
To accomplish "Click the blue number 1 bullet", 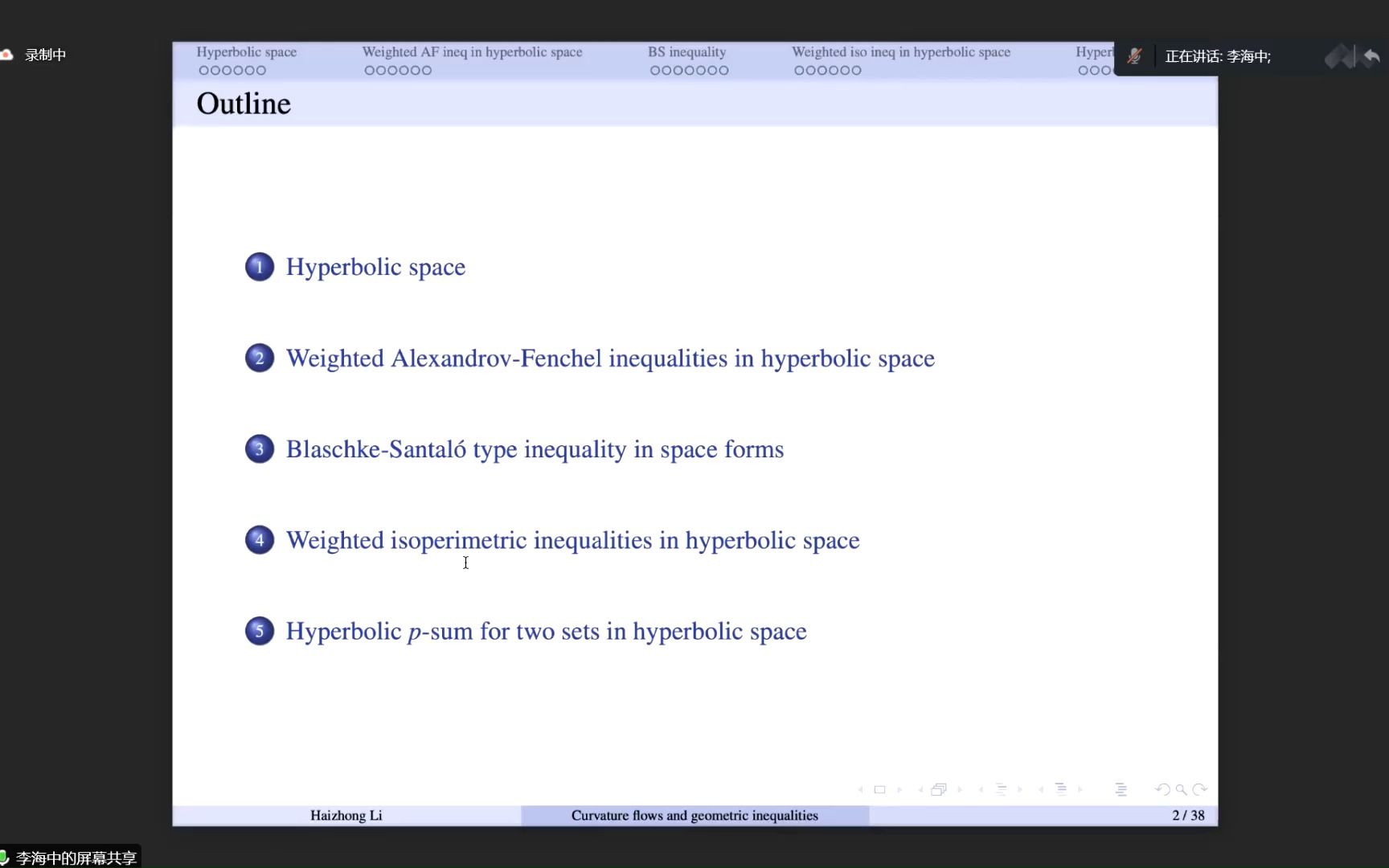I will 260,267.
